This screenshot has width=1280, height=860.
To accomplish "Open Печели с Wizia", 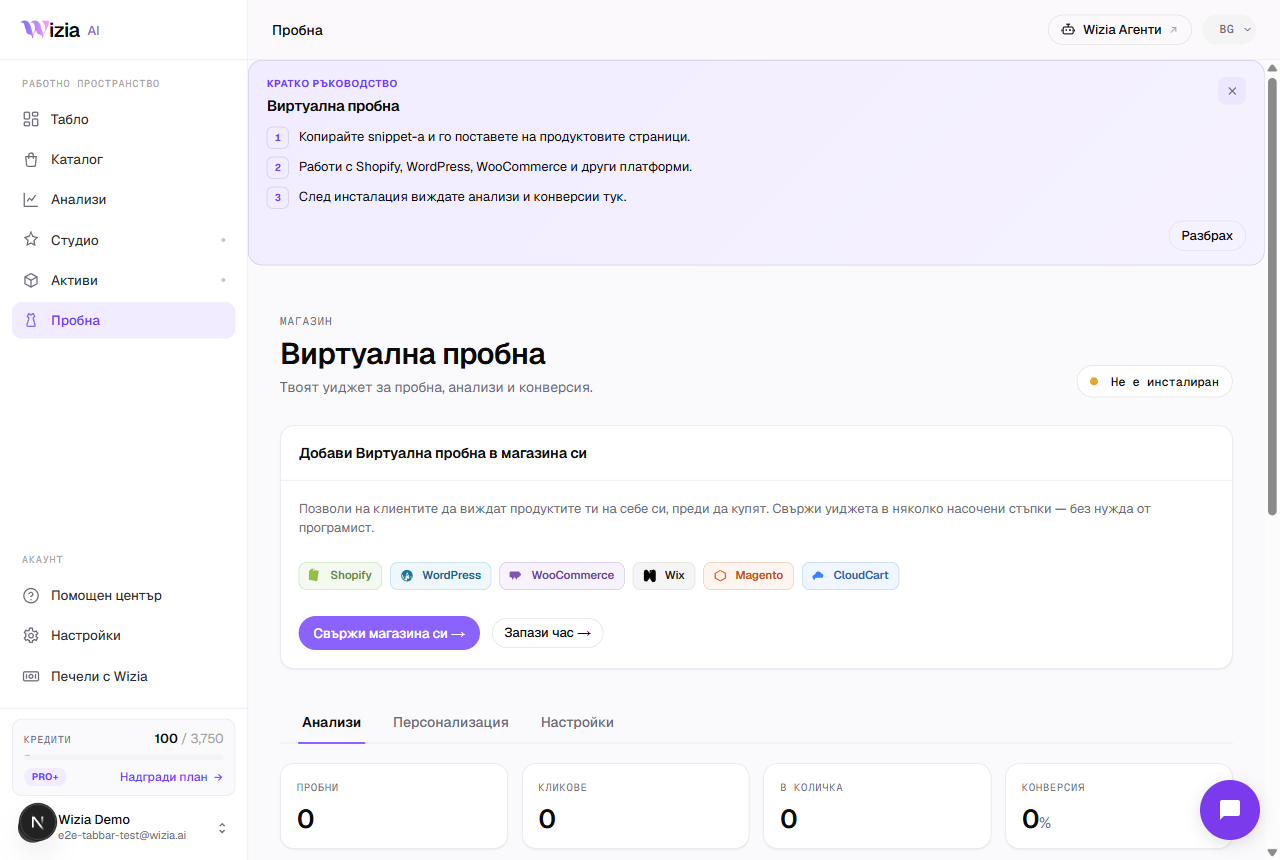I will pyautogui.click(x=123, y=677).
